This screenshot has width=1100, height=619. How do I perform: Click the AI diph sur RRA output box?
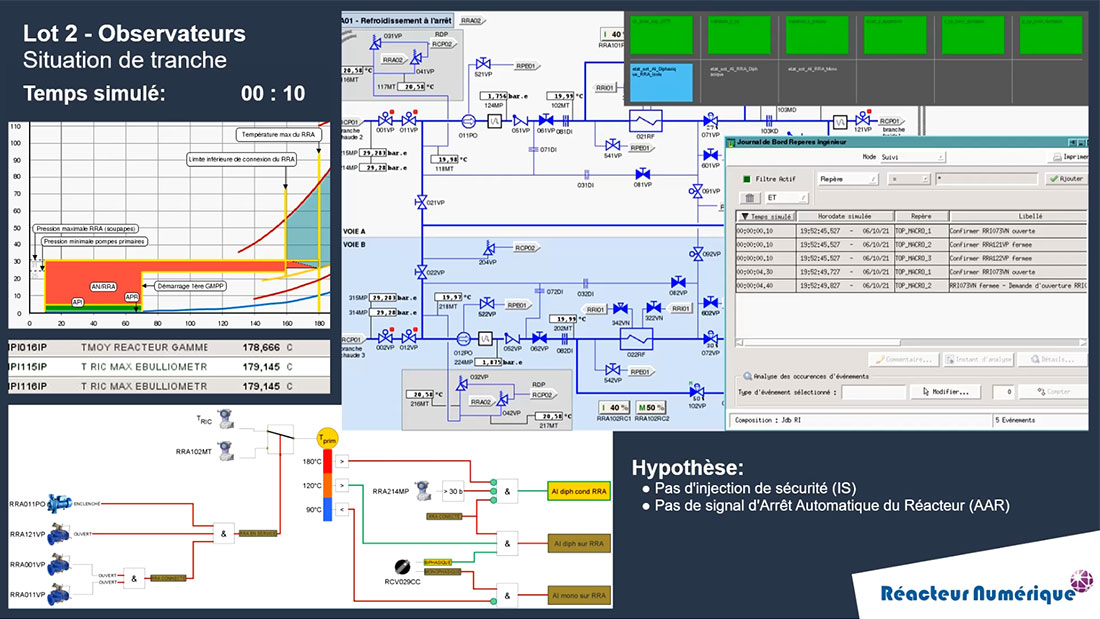[579, 543]
